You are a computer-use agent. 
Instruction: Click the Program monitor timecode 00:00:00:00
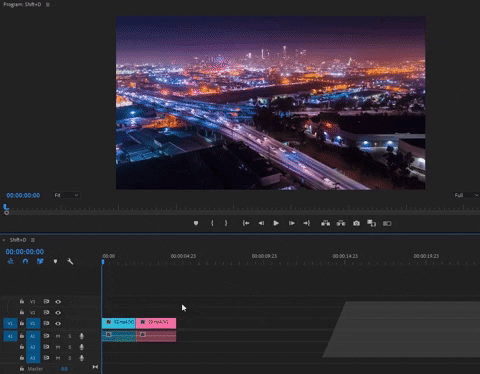23,195
